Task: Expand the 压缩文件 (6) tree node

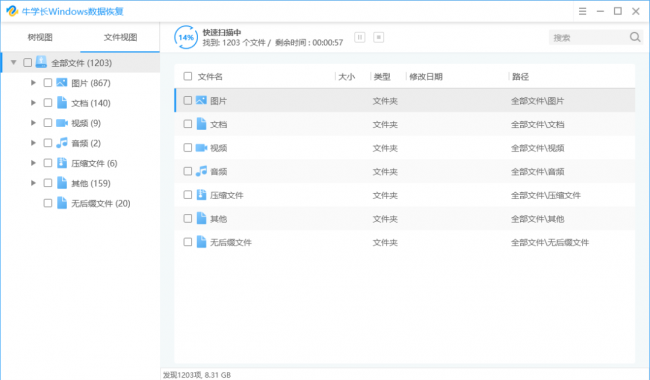Action: [33, 163]
